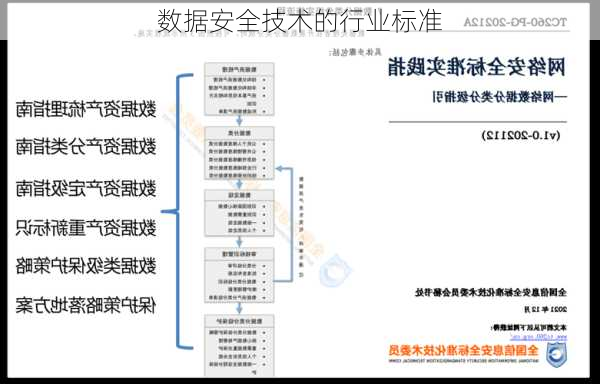Image resolution: width=600 pixels, height=384 pixels.
Task: Click the orange 全国信息安全标准化技术委员会 logo text
Action: [x=464, y=350]
